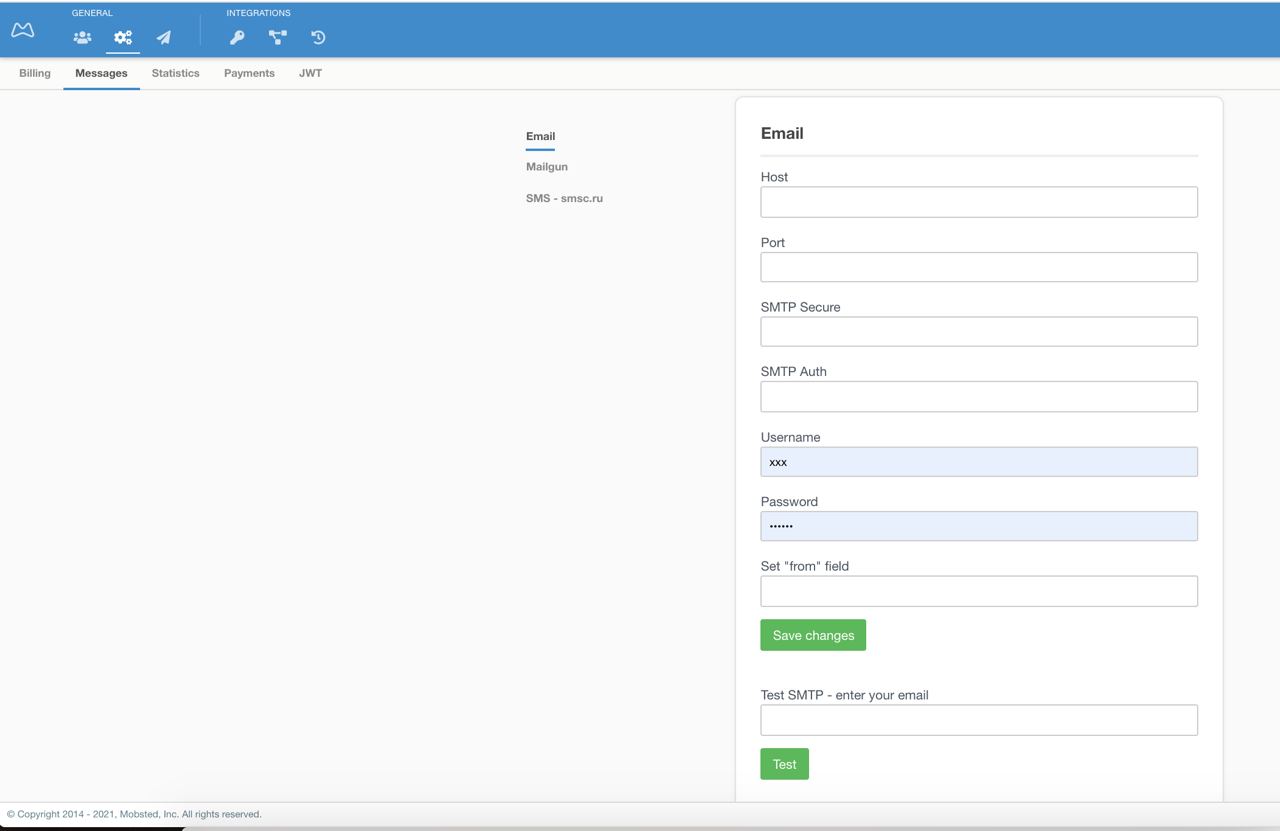Screen dimensions: 1280x831
Task: Click the "Email" form heading text
Action: click(782, 133)
